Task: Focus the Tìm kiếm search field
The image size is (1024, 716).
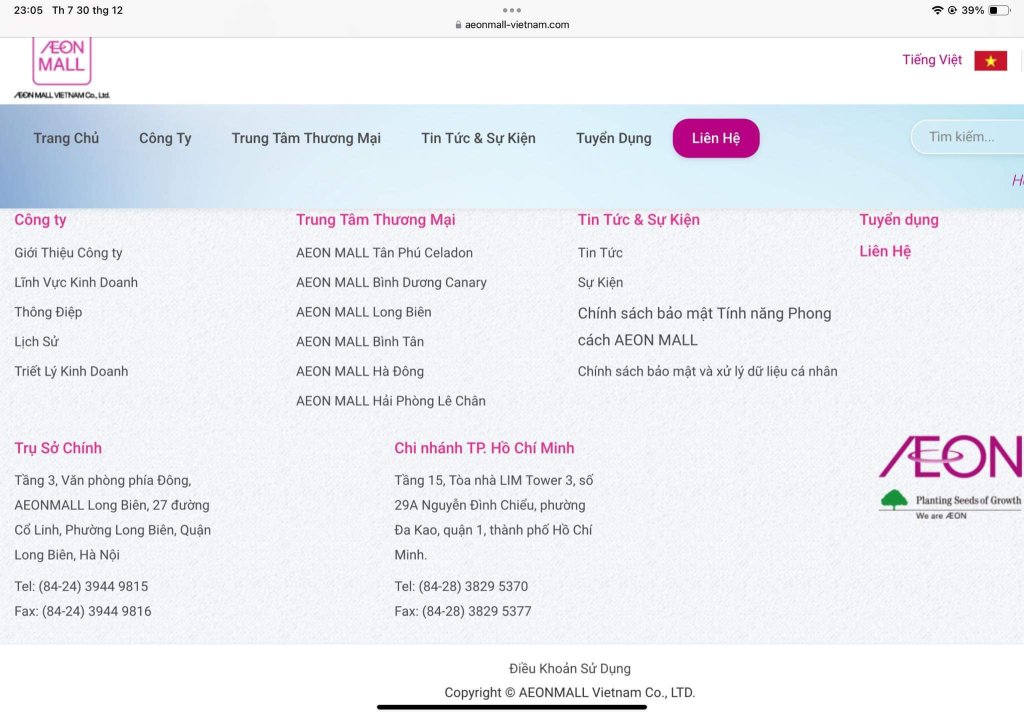Action: [x=968, y=137]
